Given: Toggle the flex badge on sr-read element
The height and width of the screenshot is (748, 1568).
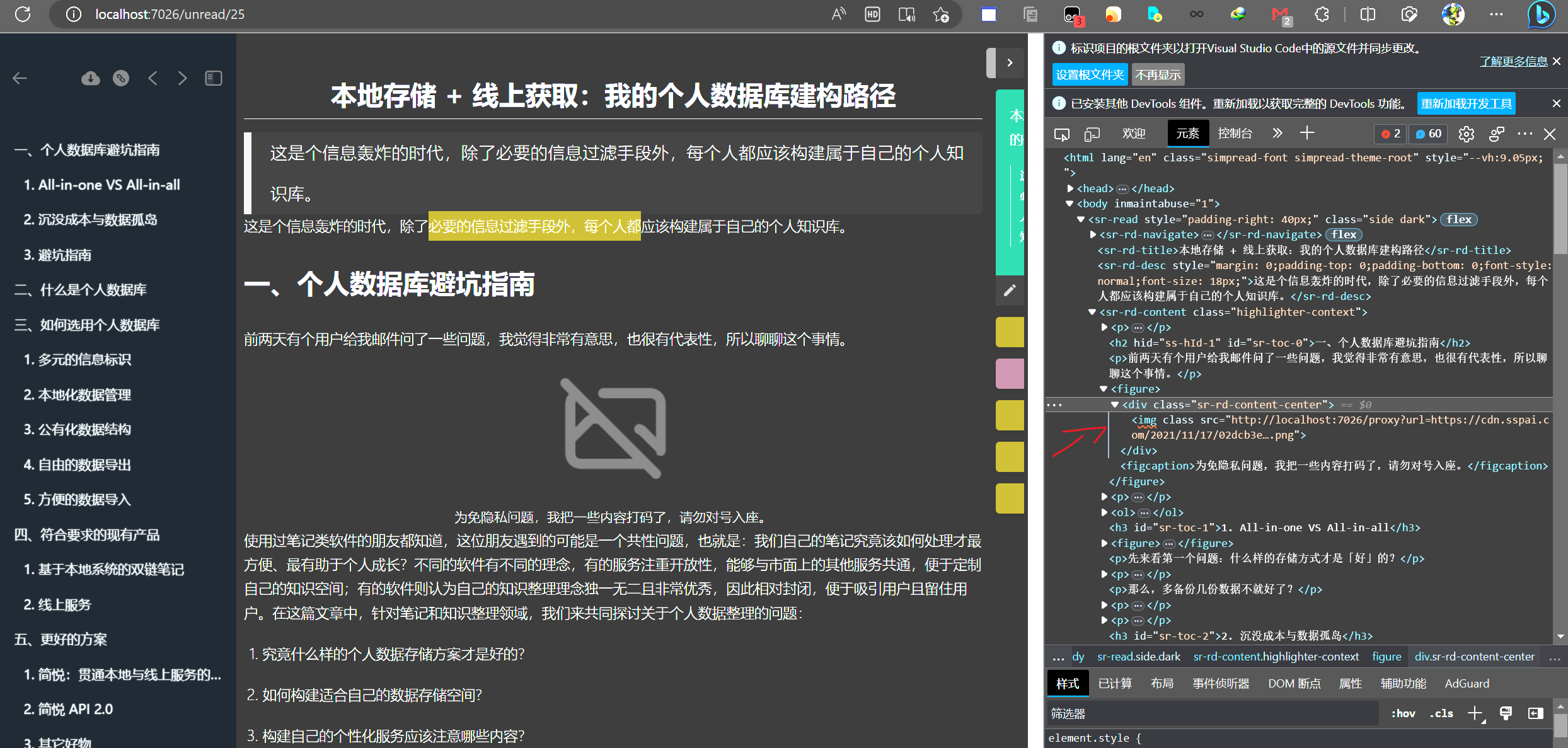Looking at the screenshot, I should tap(1459, 219).
